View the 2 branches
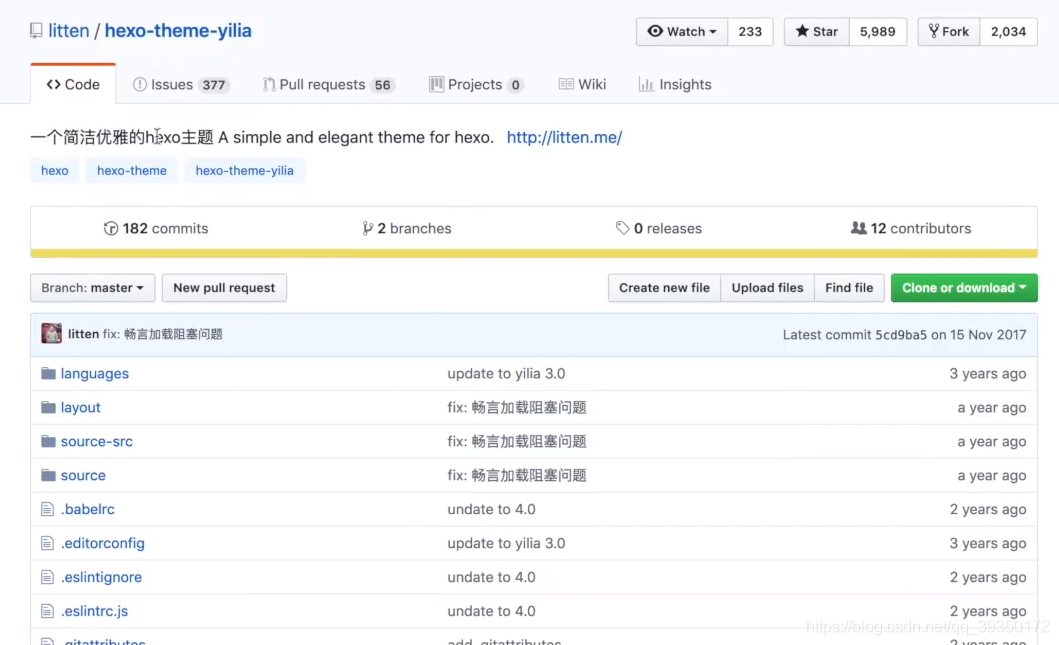 click(407, 228)
